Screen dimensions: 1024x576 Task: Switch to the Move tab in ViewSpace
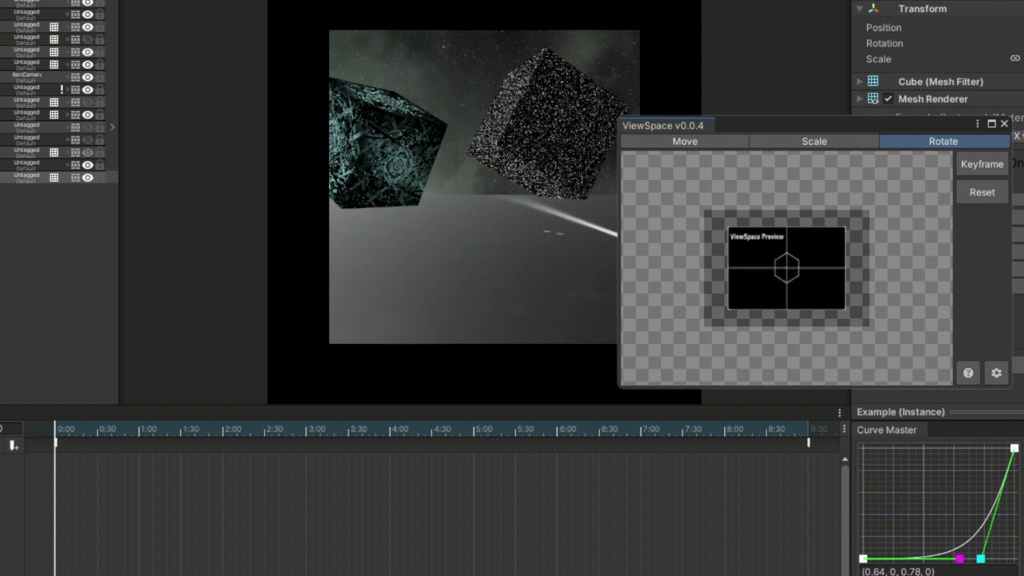coord(684,141)
